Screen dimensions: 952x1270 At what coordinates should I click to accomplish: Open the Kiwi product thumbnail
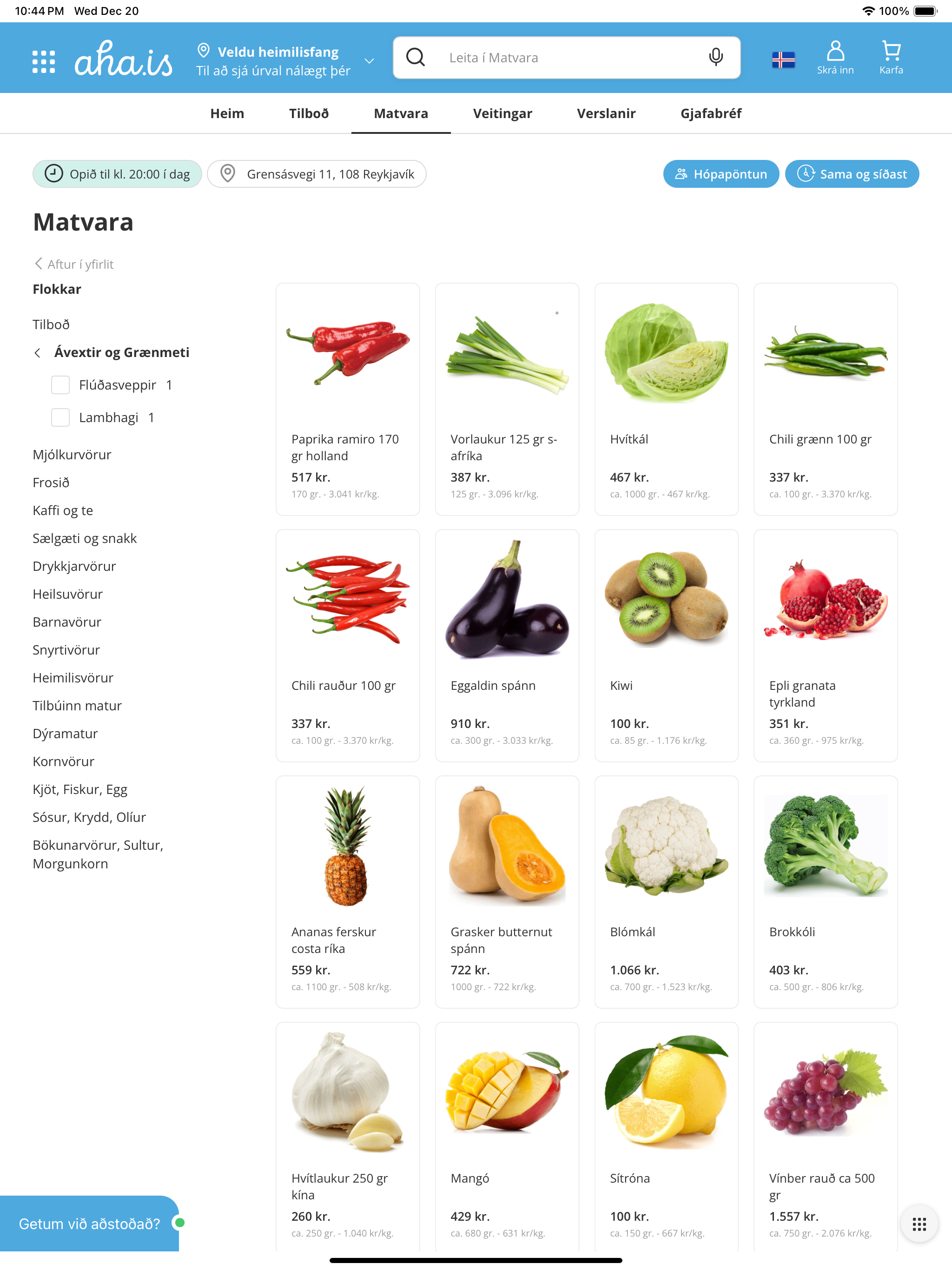(666, 598)
